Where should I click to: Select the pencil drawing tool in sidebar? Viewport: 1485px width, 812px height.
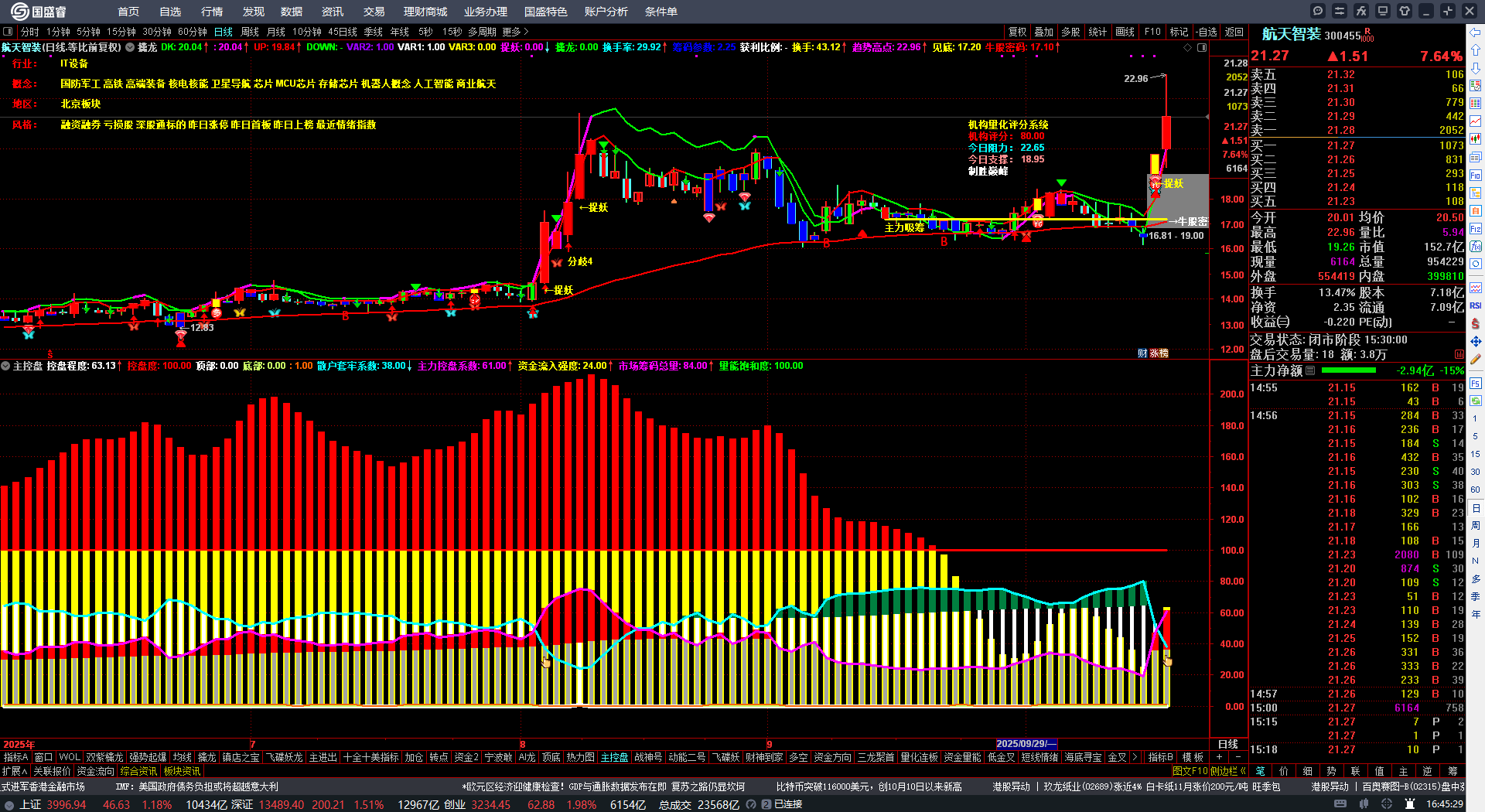[x=1476, y=360]
